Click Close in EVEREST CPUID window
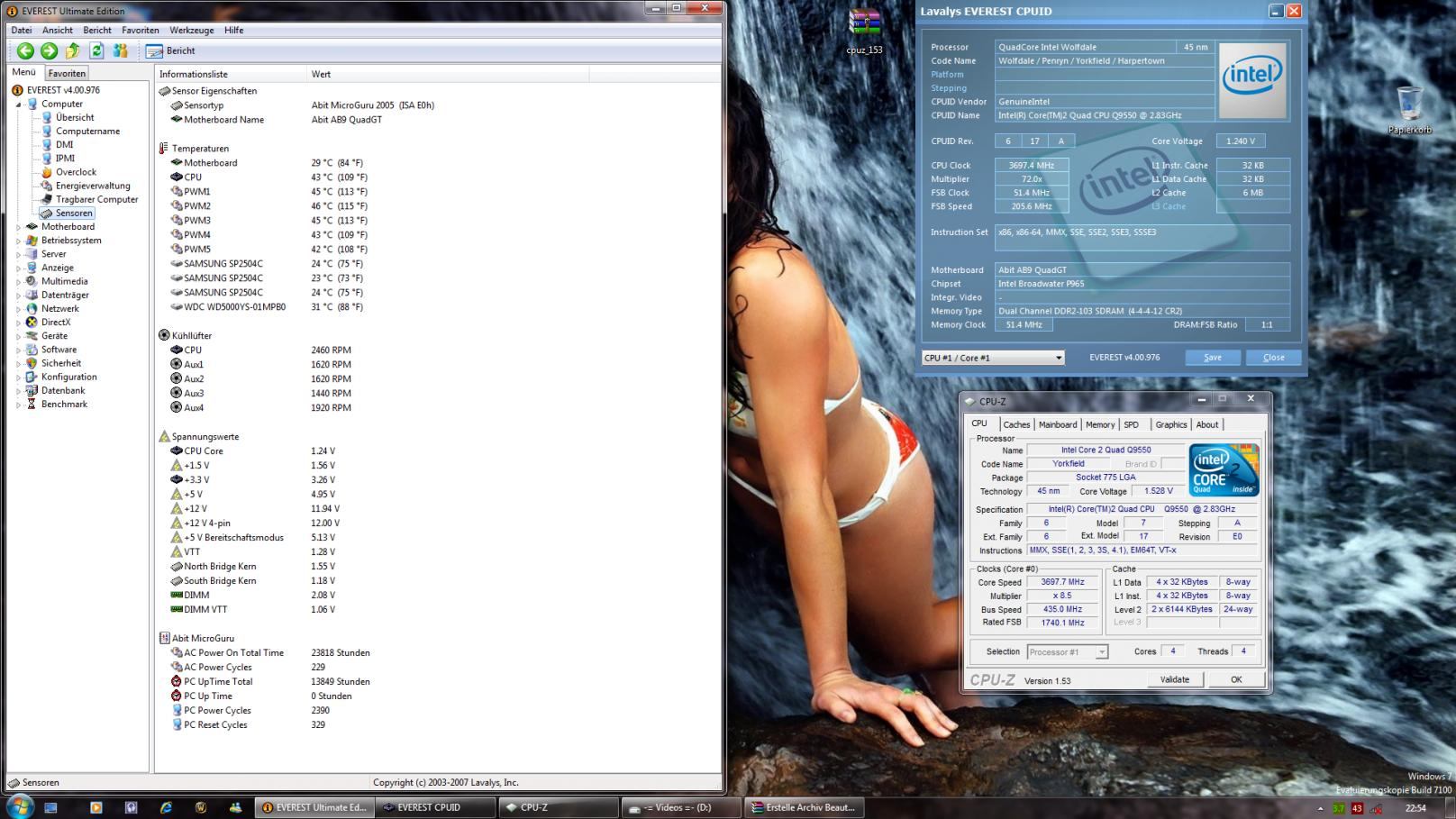This screenshot has width=1456, height=819. pos(1274,358)
